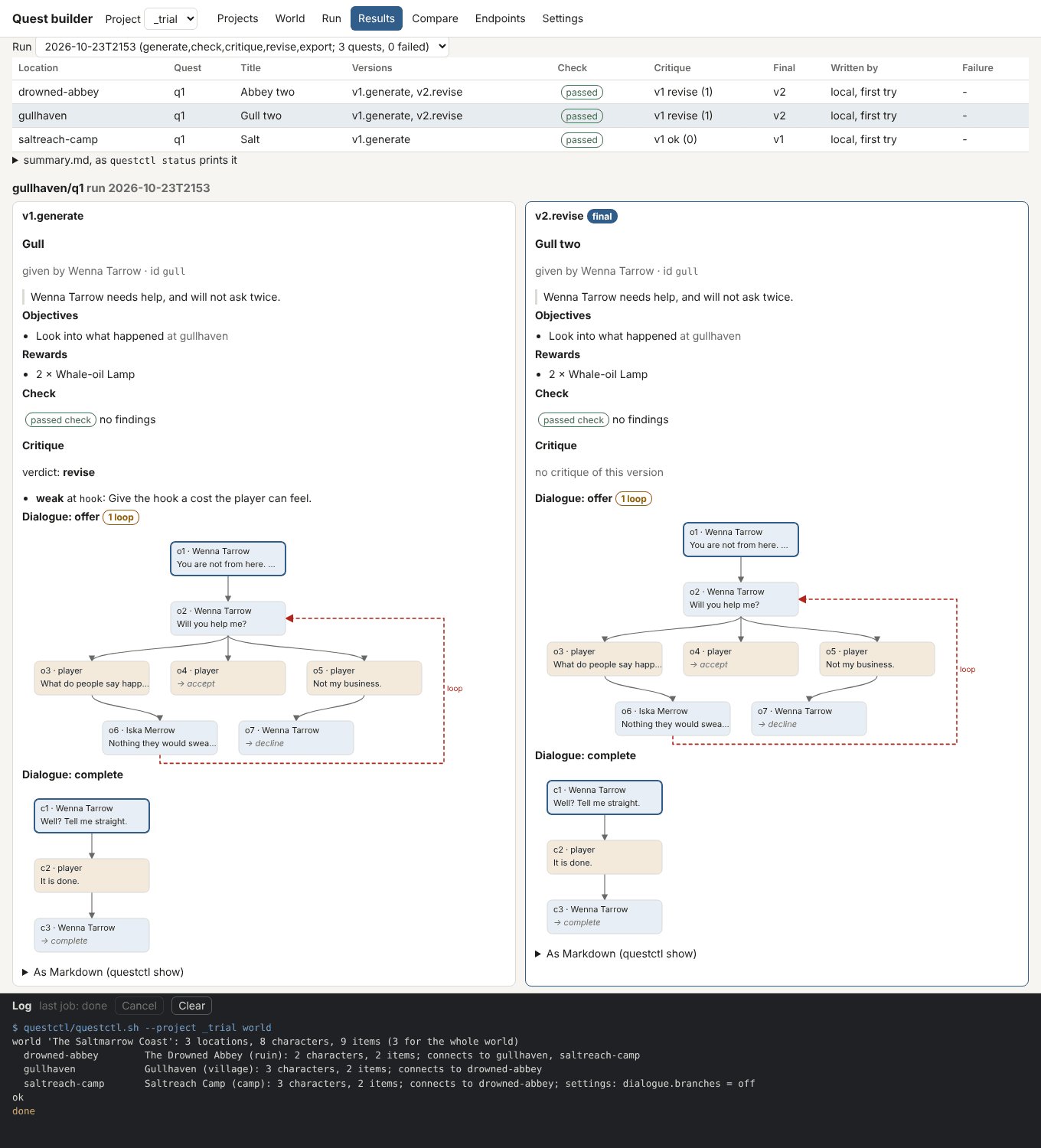
Task: Click the 'Quest builder' app title
Action: (x=53, y=18)
